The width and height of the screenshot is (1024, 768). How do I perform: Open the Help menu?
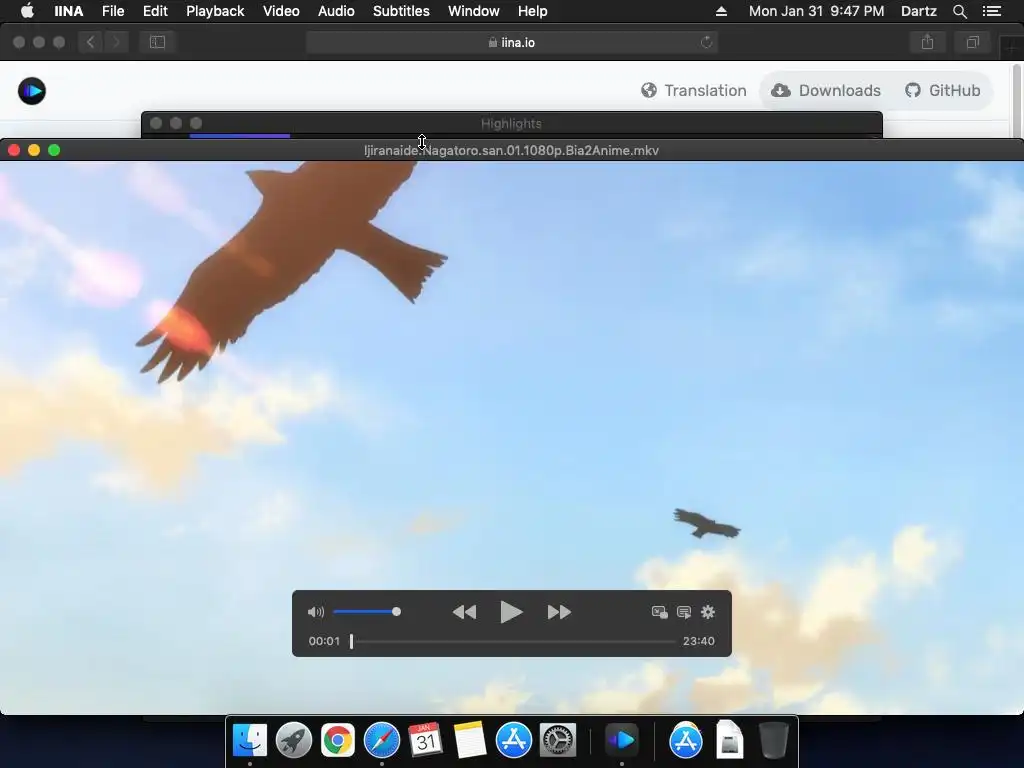pyautogui.click(x=532, y=11)
